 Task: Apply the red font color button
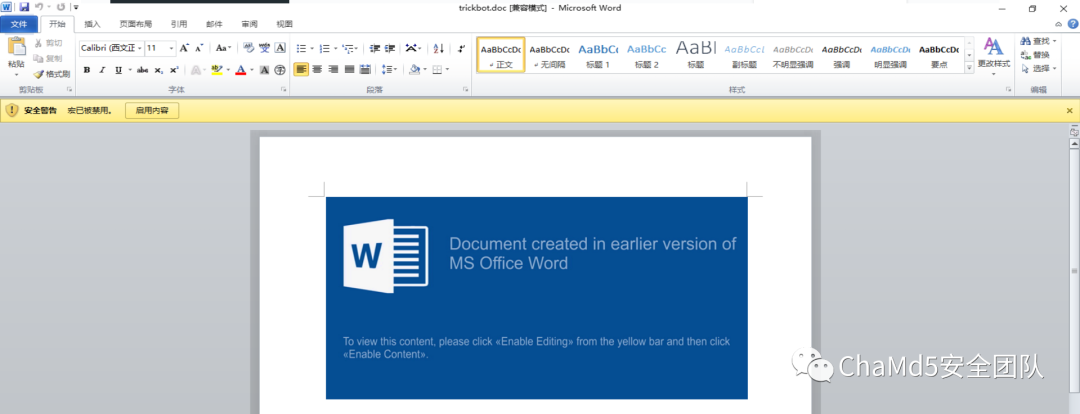pyautogui.click(x=240, y=70)
